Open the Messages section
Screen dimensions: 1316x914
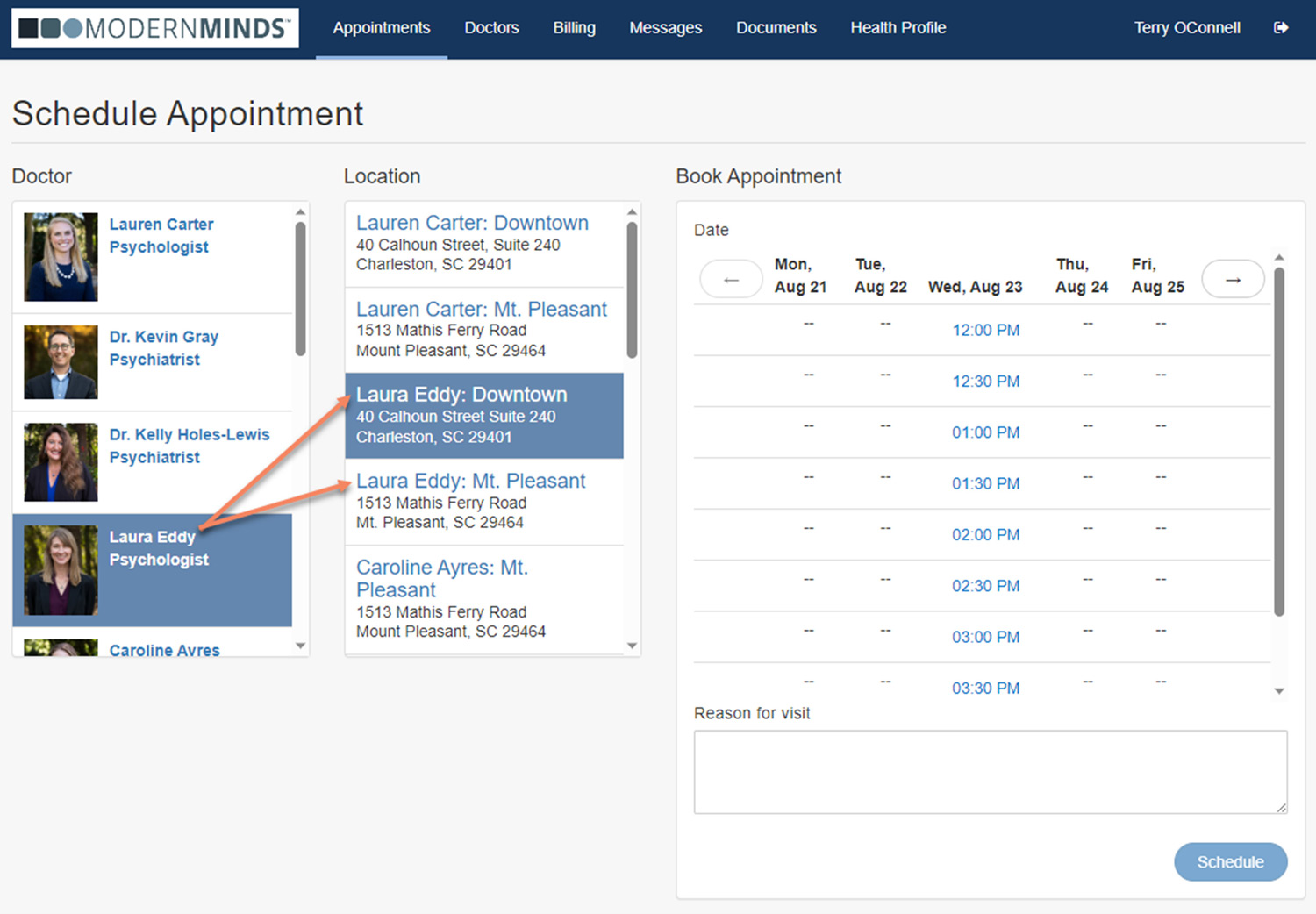(665, 27)
